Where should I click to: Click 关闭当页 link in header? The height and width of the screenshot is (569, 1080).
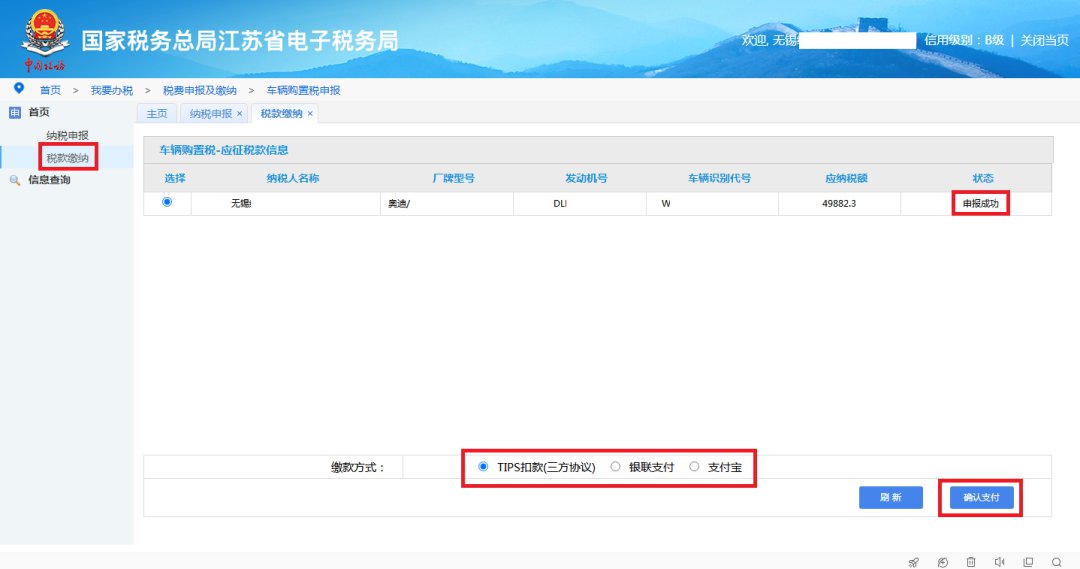[1045, 40]
